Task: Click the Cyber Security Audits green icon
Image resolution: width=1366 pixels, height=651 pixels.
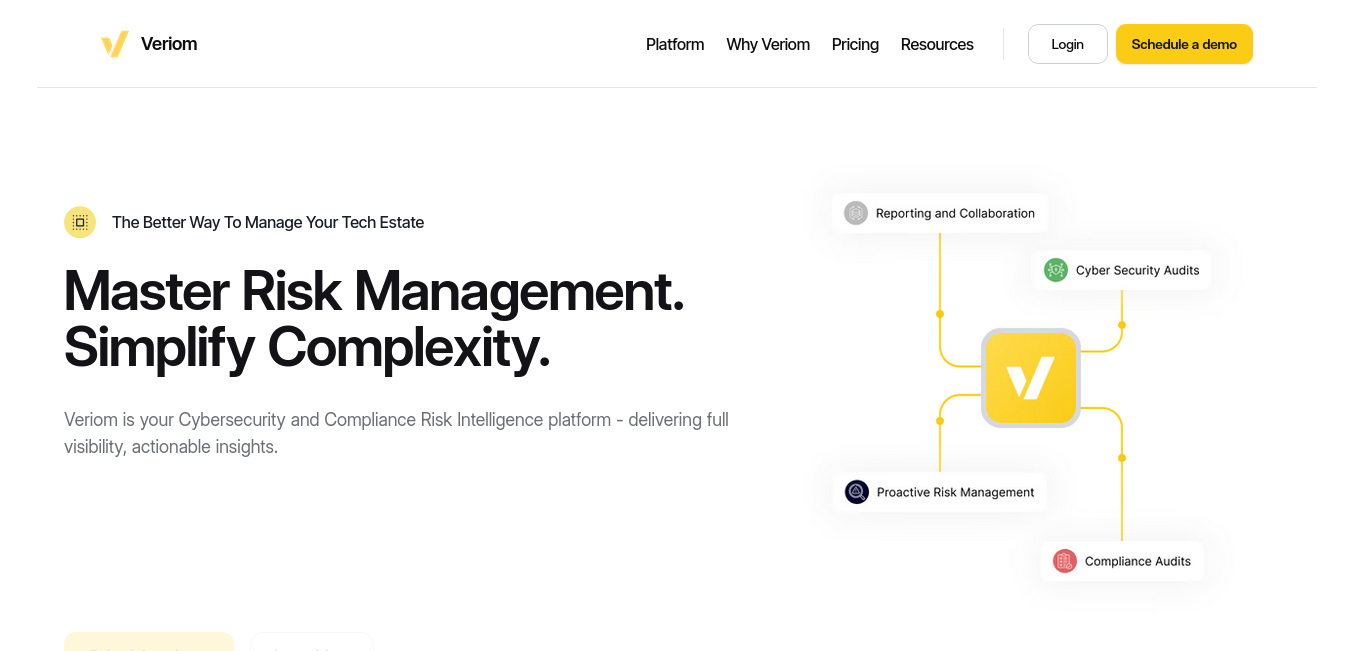Action: 1056,270
